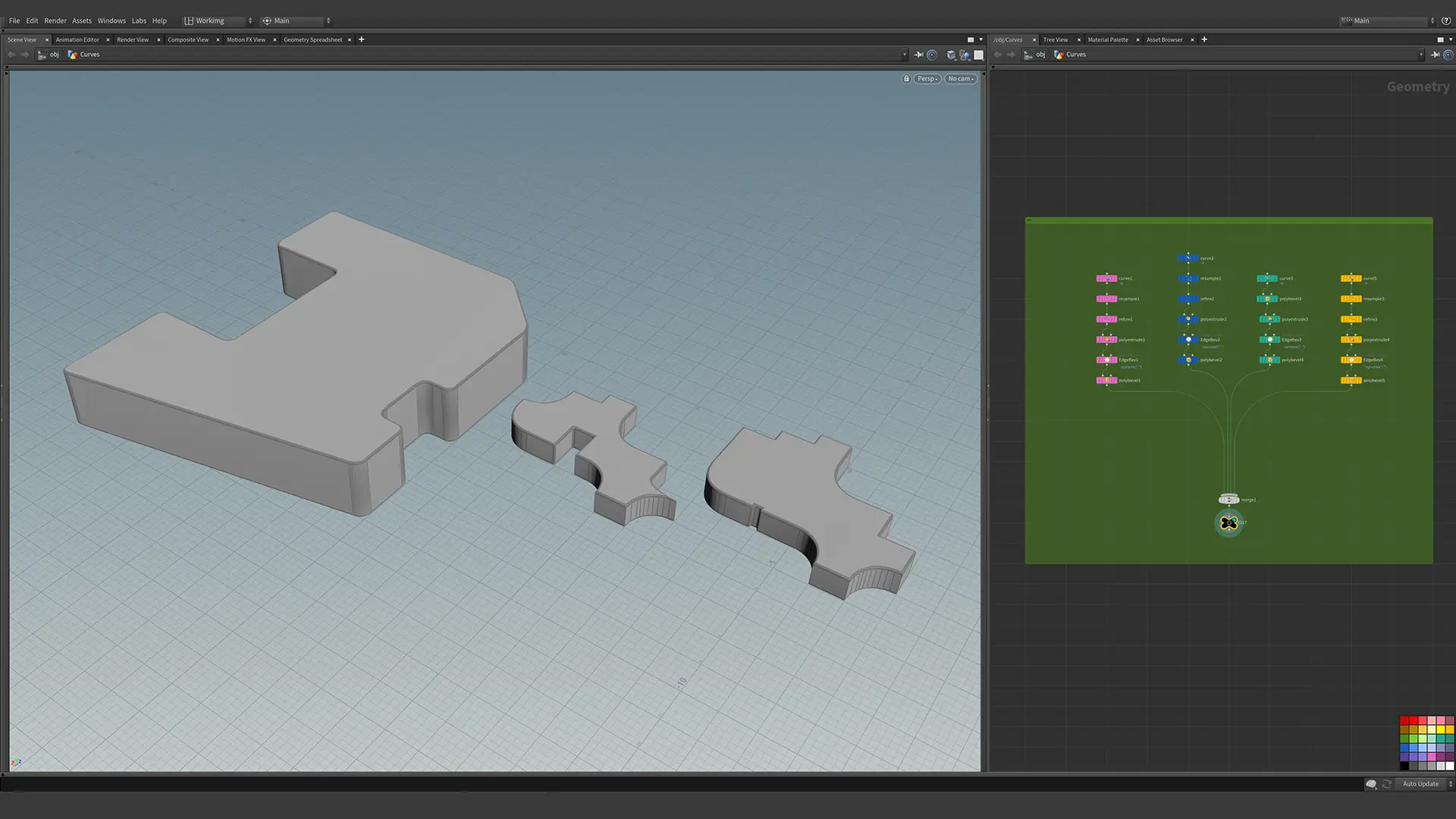
Task: Switch to the Tree View tab
Action: [1055, 39]
